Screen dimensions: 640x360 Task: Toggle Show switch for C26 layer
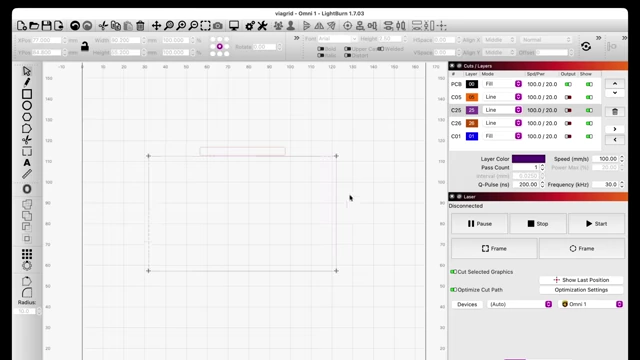(x=589, y=123)
